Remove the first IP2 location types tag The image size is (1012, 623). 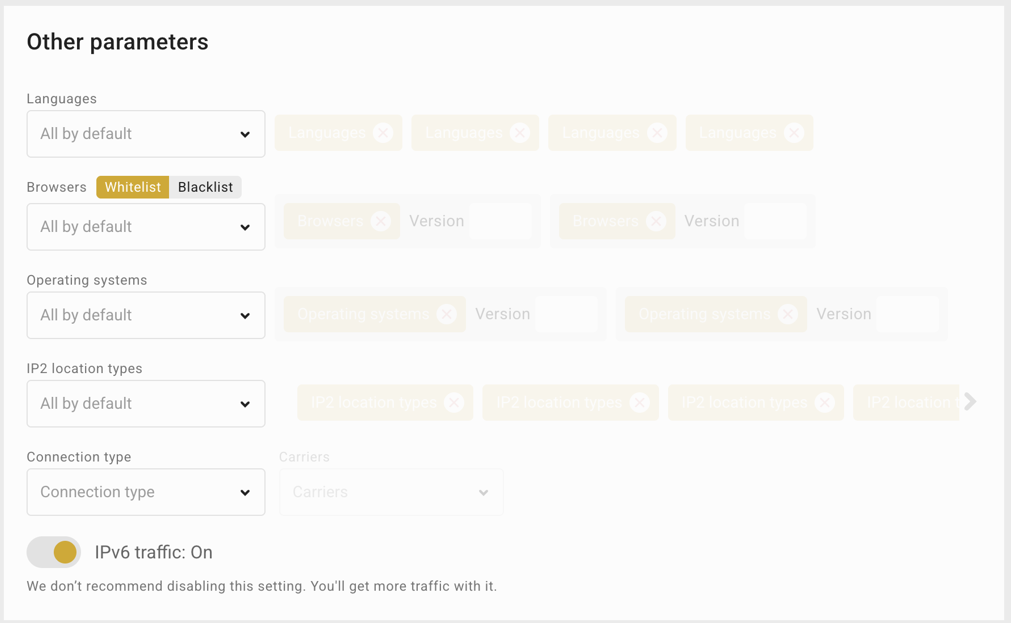(x=454, y=403)
